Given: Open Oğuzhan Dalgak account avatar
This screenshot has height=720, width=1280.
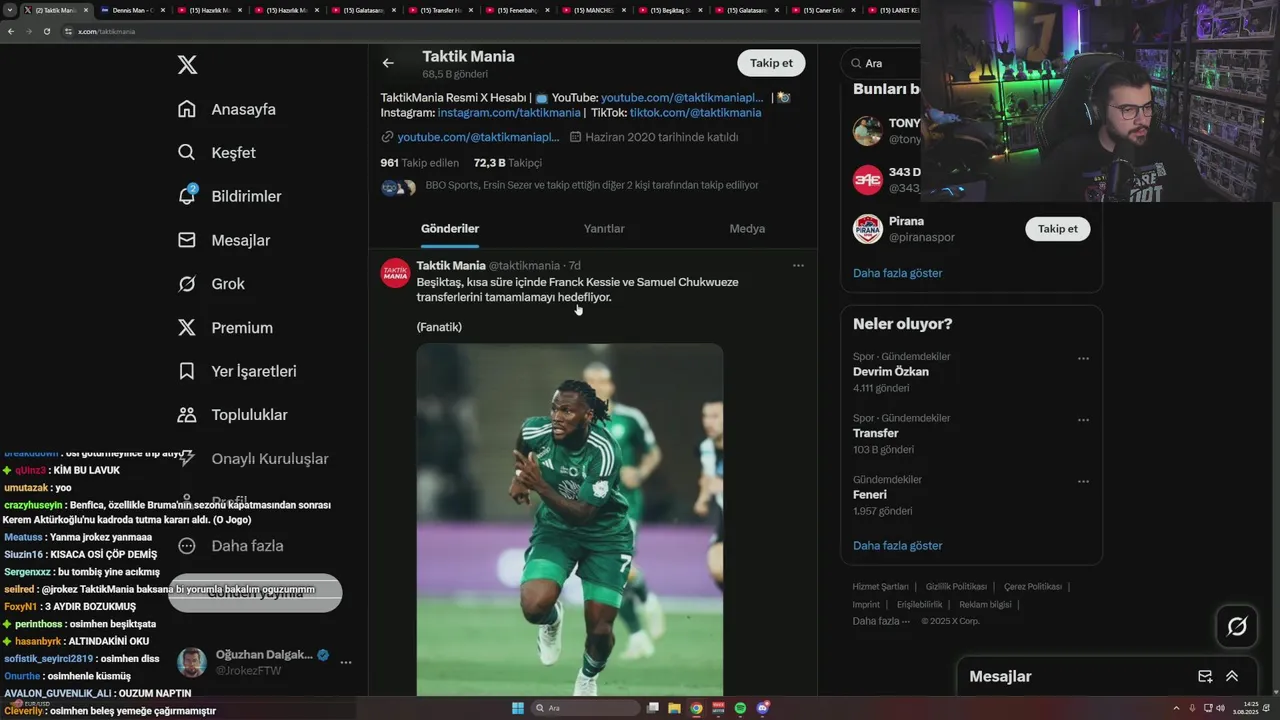Looking at the screenshot, I should point(191,662).
